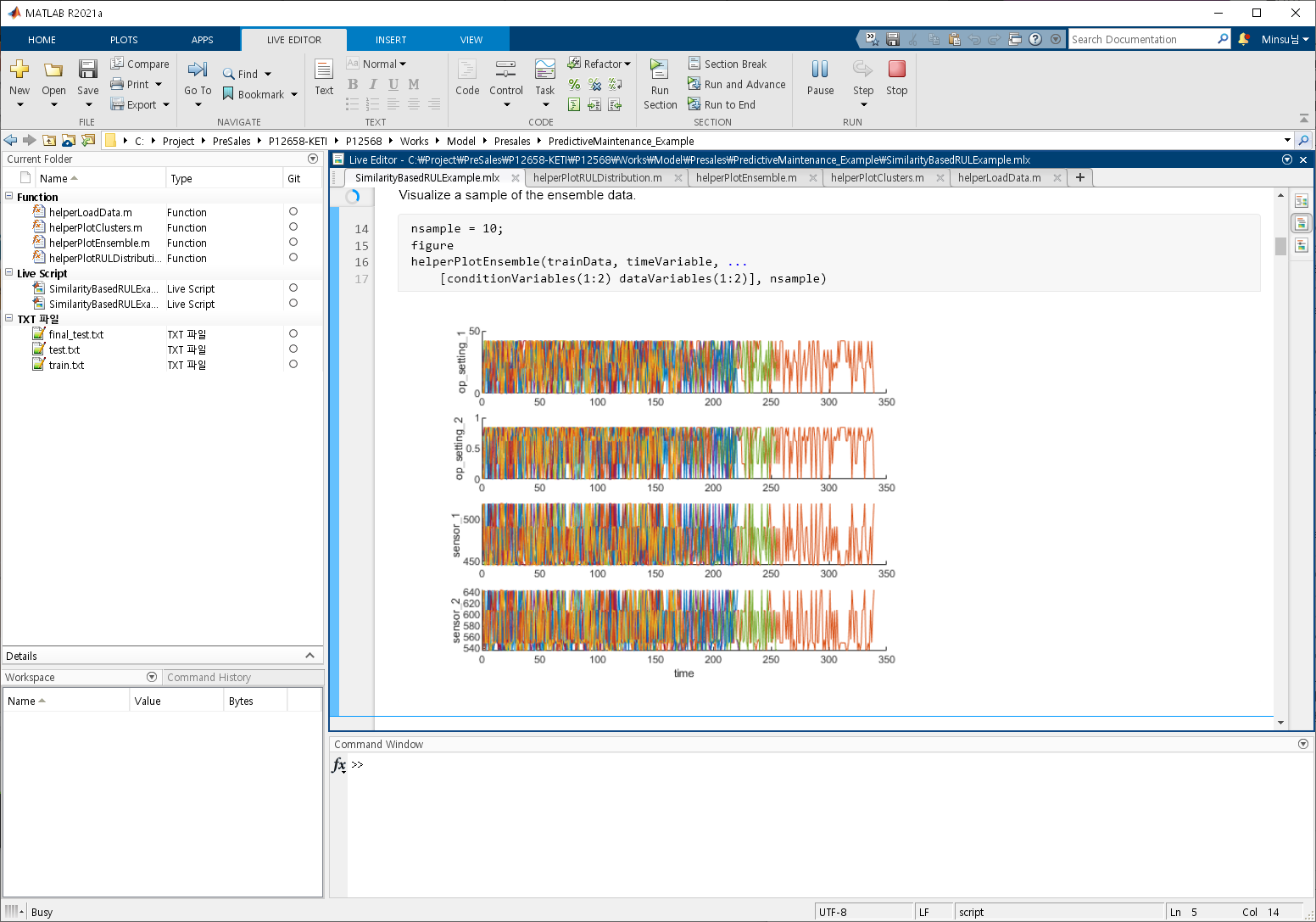Image resolution: width=1316 pixels, height=922 pixels.
Task: Collapse the TXT 파일 group
Action: pos(9,319)
